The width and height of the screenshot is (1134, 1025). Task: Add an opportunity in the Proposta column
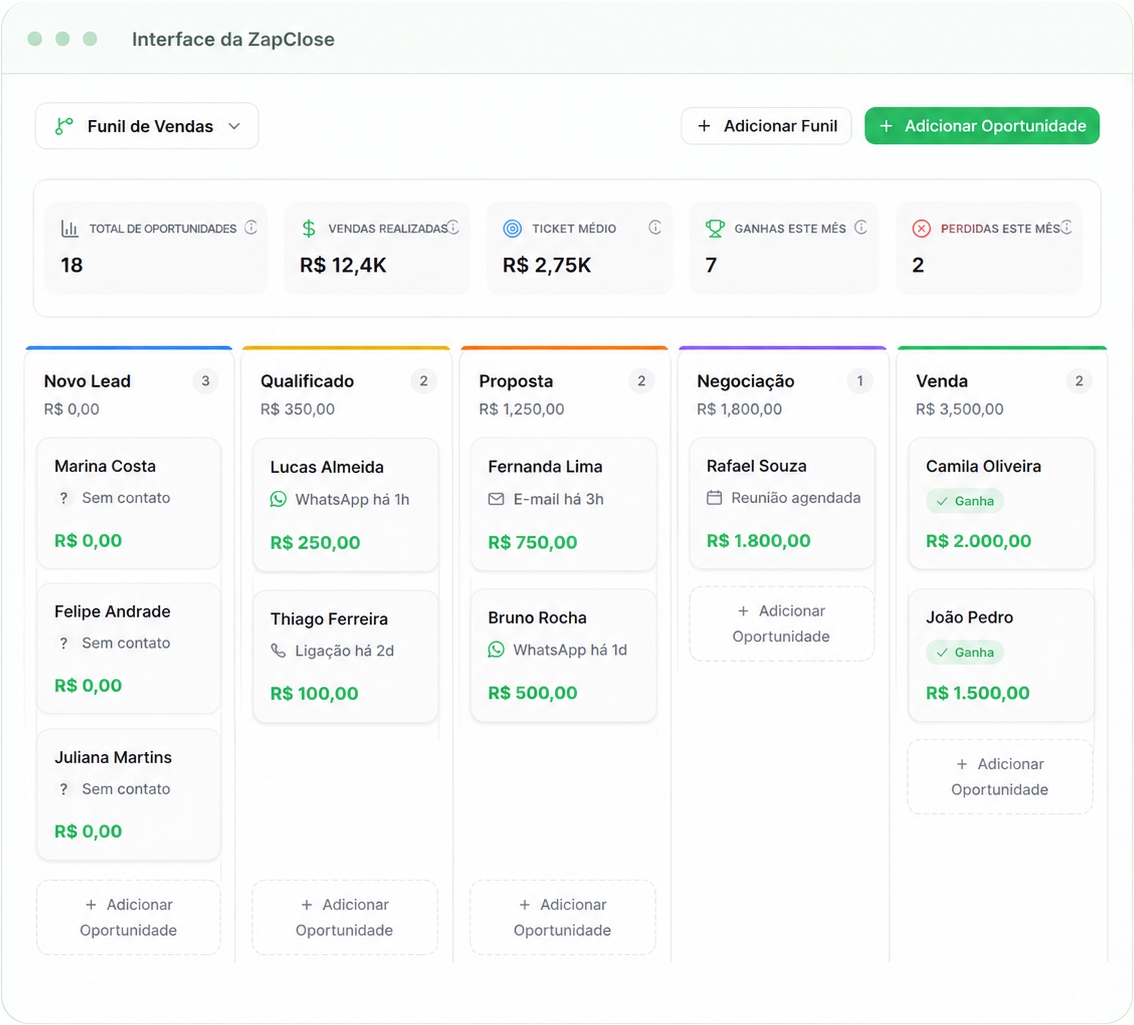click(563, 917)
